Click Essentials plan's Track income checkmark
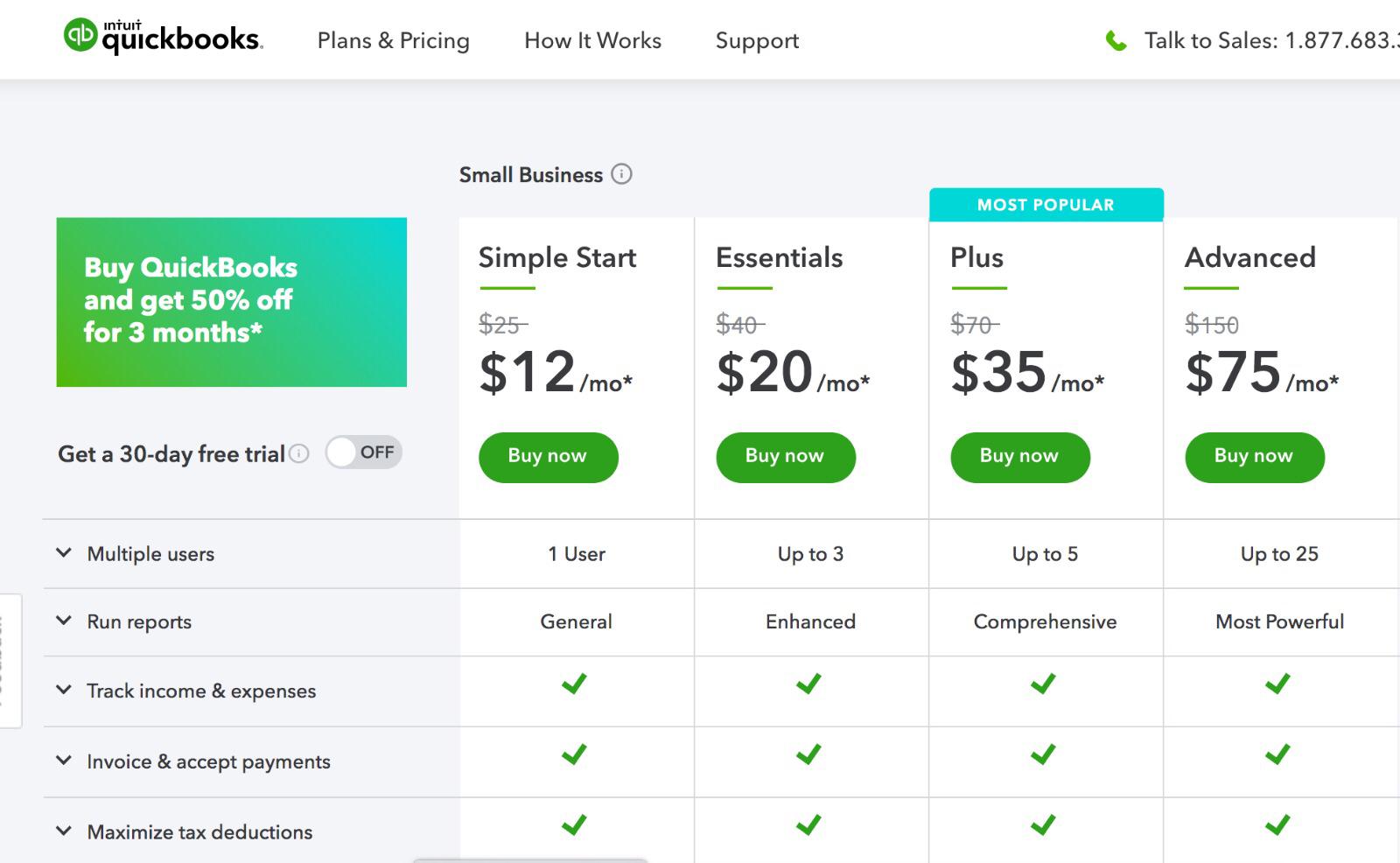Viewport: 1400px width, 863px height. point(809,684)
